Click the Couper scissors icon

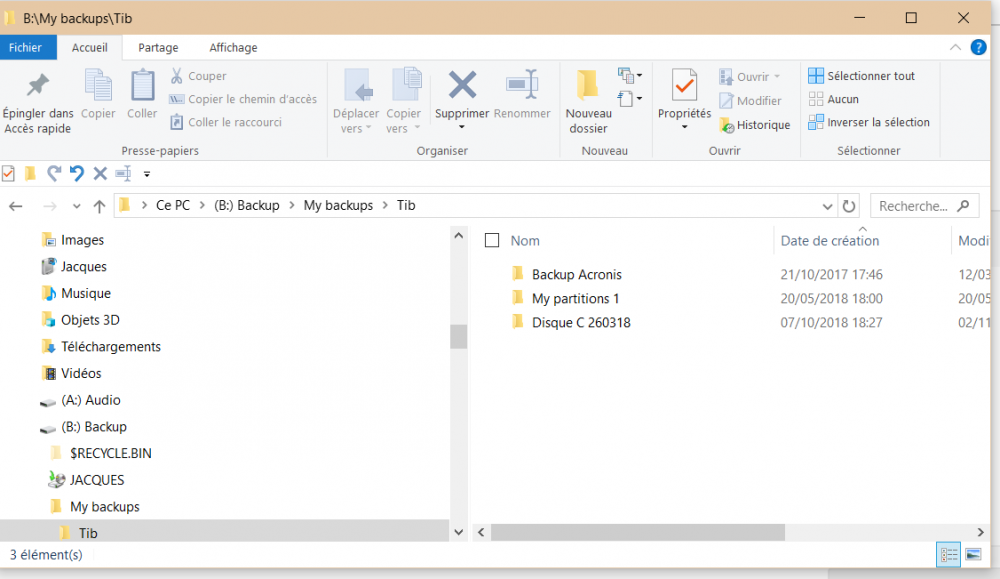pyautogui.click(x=177, y=76)
